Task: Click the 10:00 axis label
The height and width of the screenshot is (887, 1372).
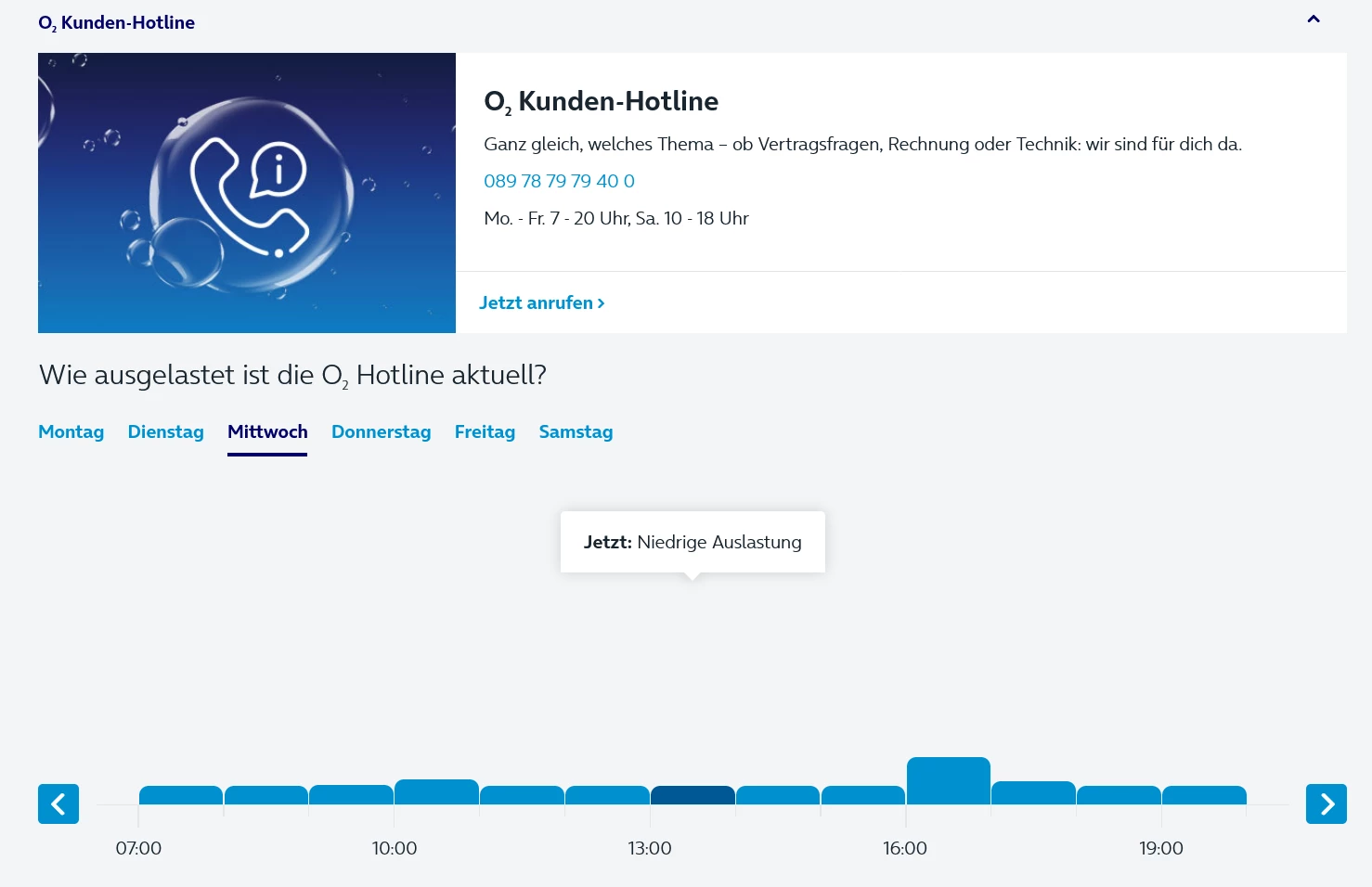Action: point(395,848)
